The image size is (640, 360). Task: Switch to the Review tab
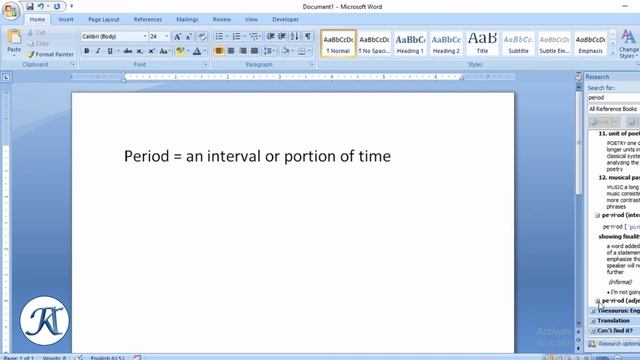[x=222, y=19]
